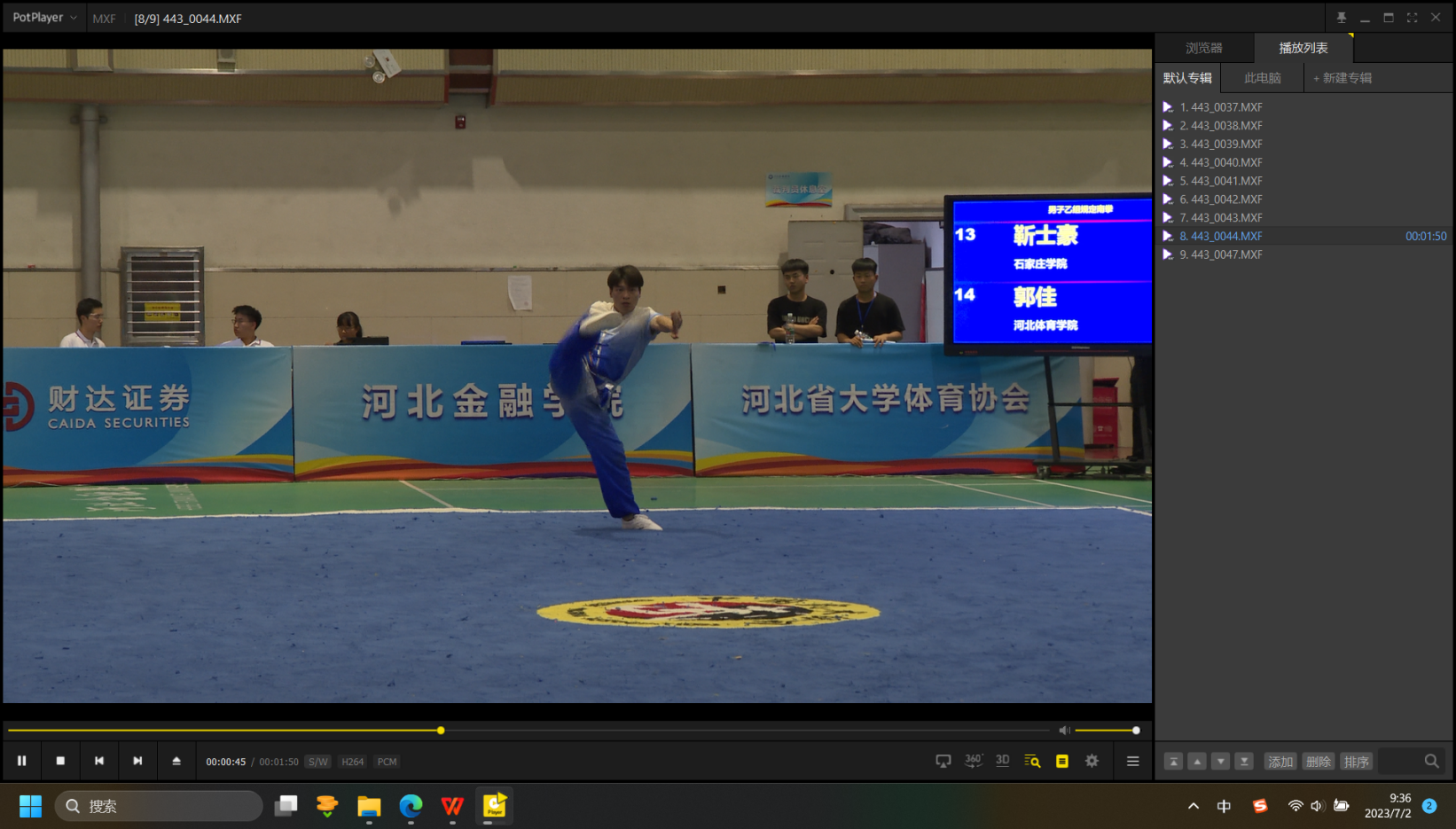
Task: Mute audio using the speaker icon
Action: pyautogui.click(x=1064, y=731)
